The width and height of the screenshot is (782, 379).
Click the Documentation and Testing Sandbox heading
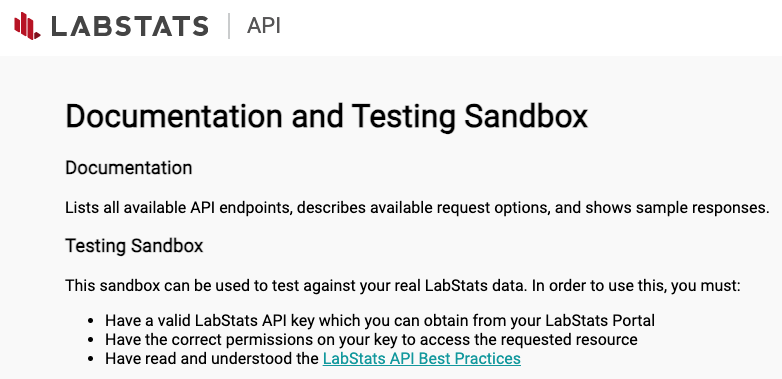point(327,116)
